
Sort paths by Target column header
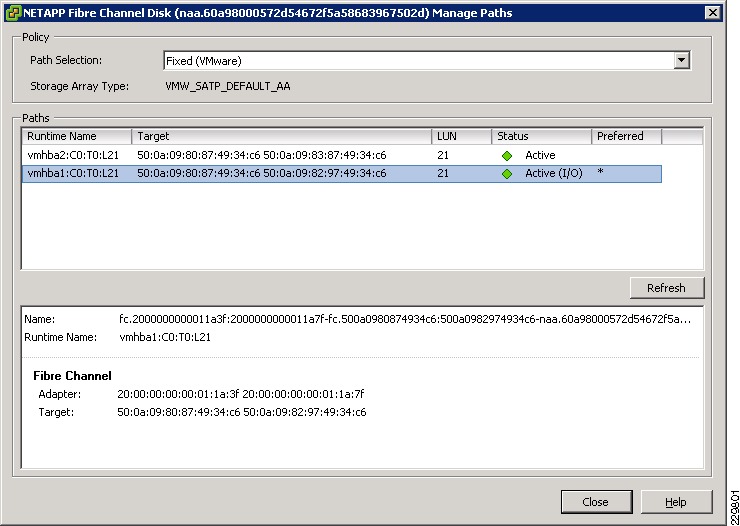pos(281,136)
